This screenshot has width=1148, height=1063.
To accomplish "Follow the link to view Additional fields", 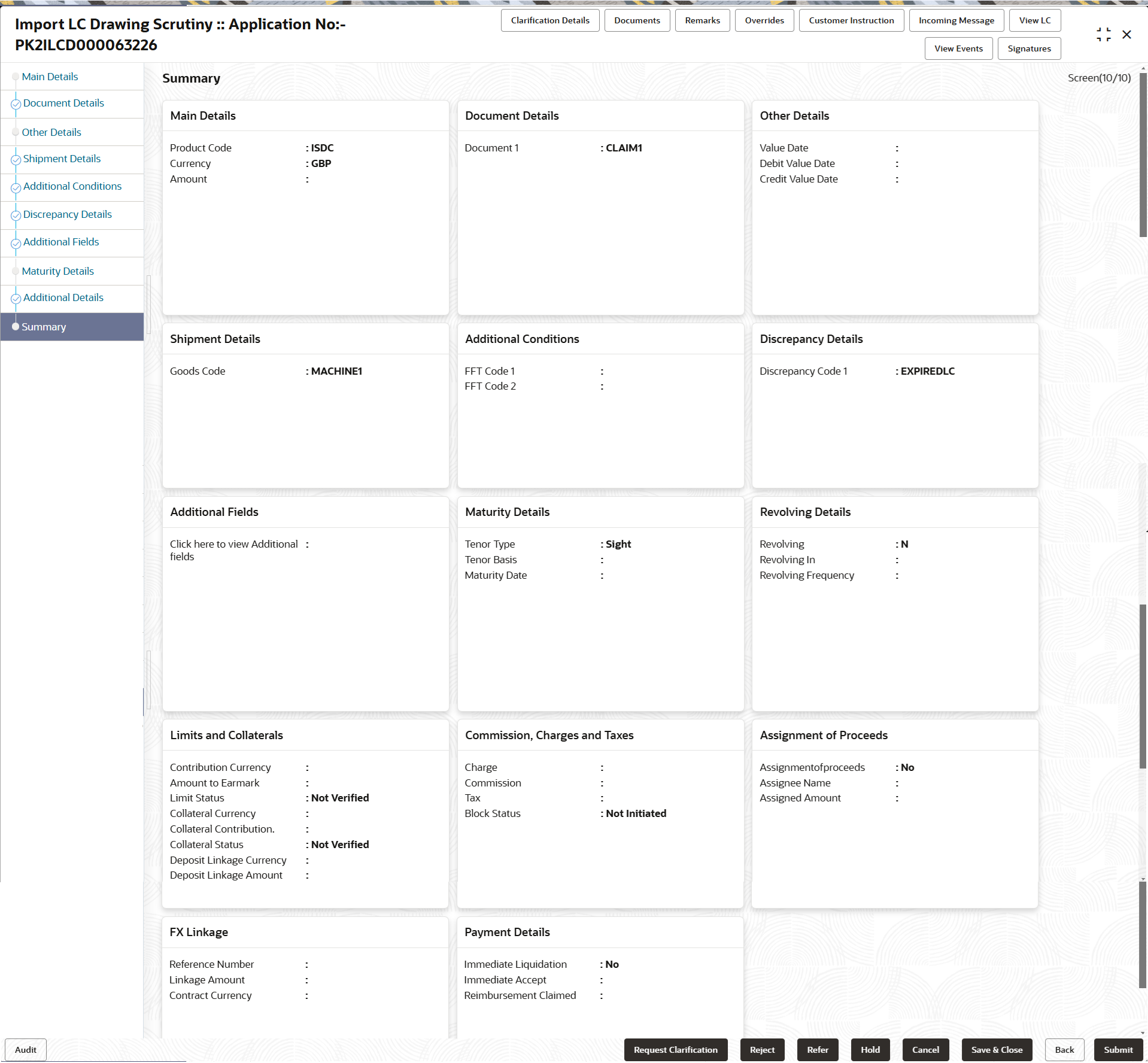I will click(233, 550).
